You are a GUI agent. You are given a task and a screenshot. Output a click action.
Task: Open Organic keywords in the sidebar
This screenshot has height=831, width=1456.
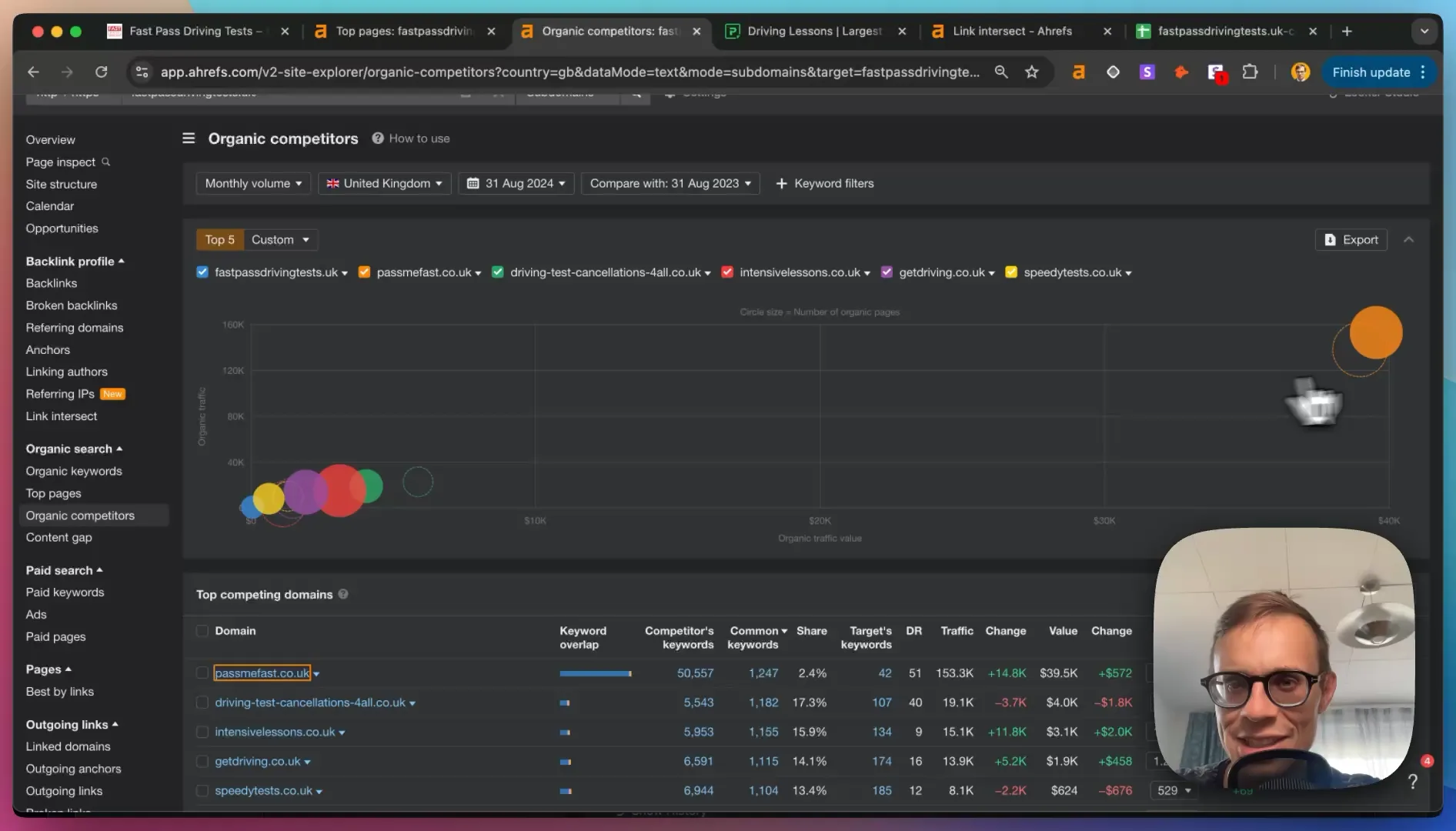[74, 471]
